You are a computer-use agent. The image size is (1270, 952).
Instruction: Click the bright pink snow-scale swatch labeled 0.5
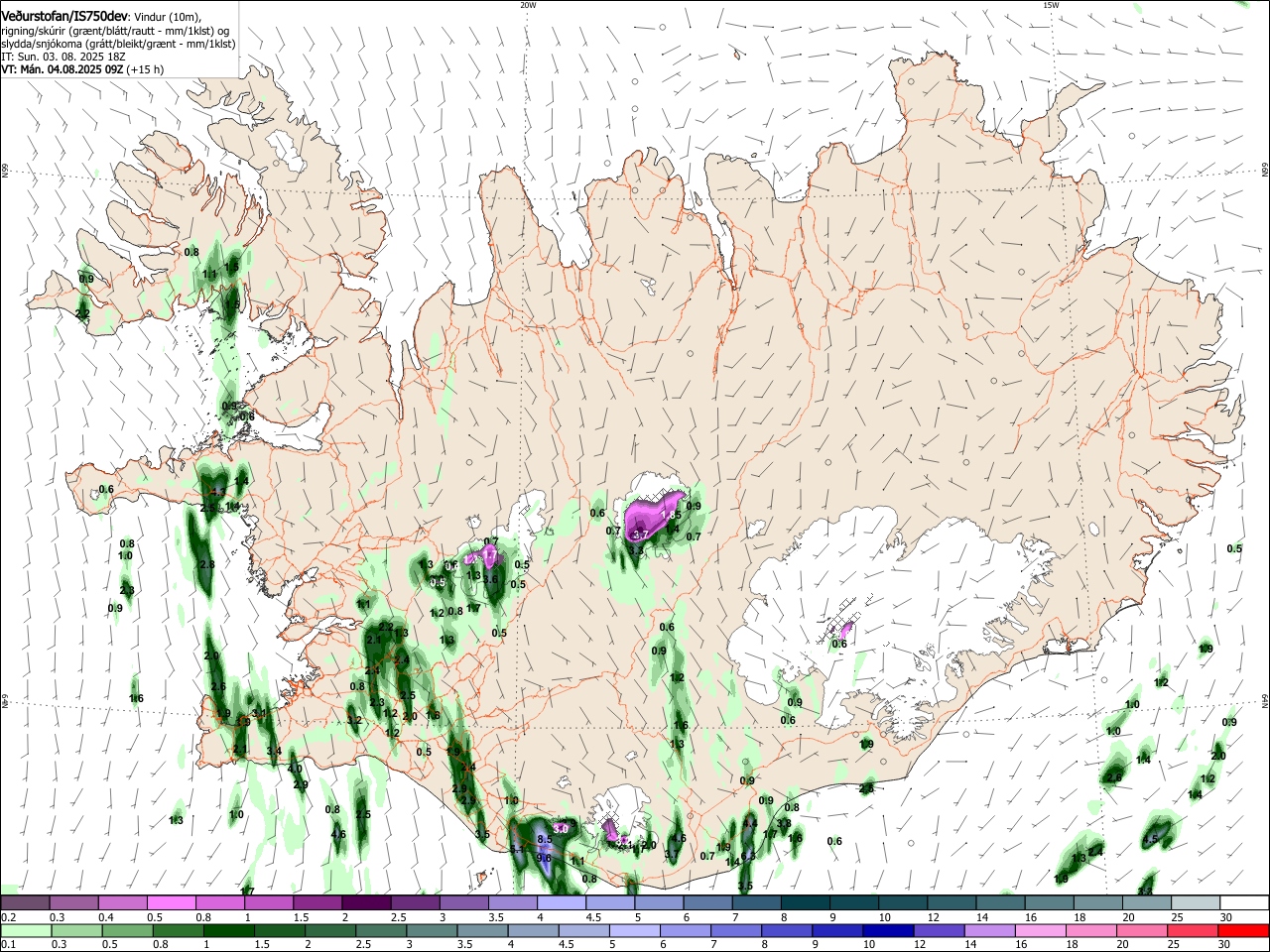[x=171, y=903]
